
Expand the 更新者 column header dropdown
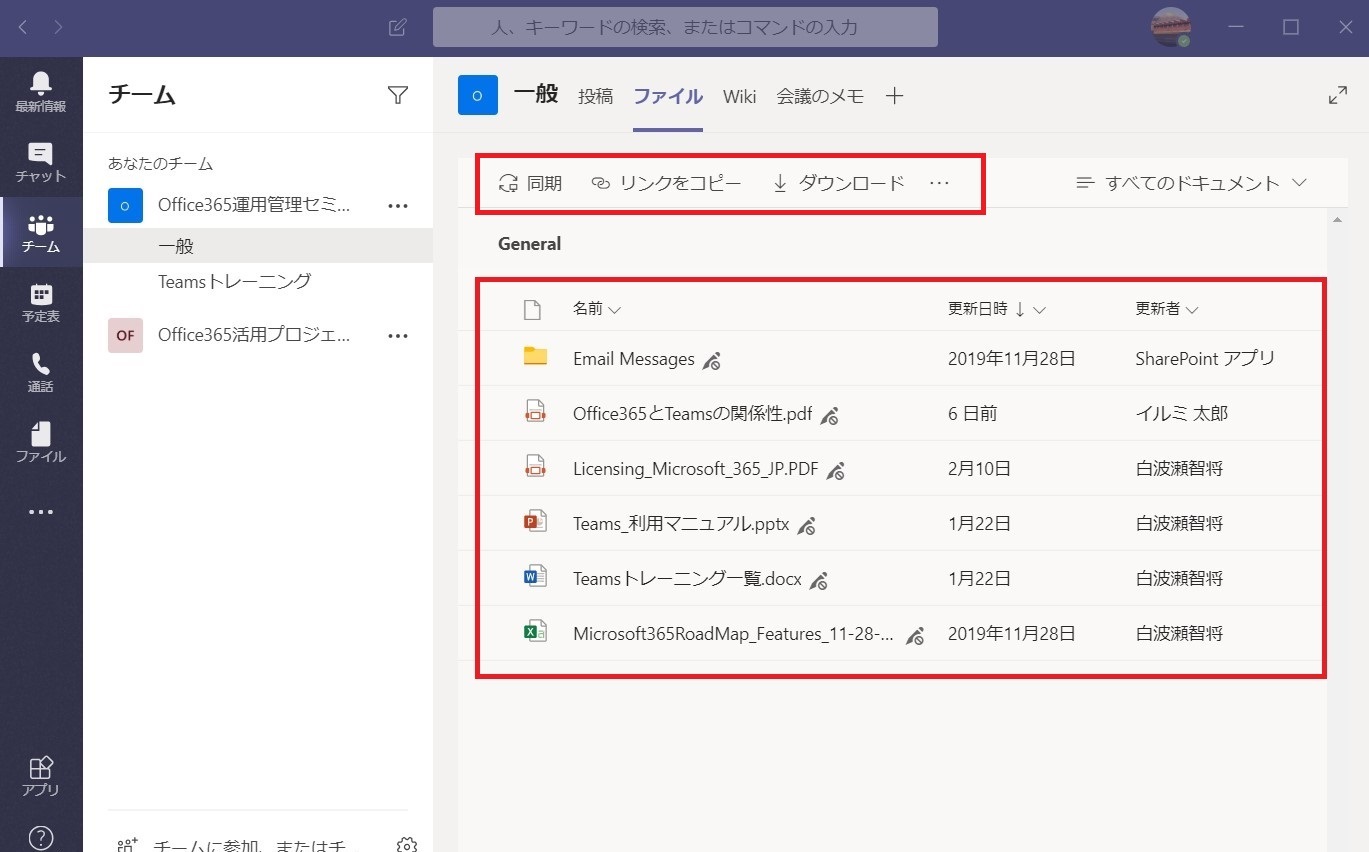tap(1166, 309)
